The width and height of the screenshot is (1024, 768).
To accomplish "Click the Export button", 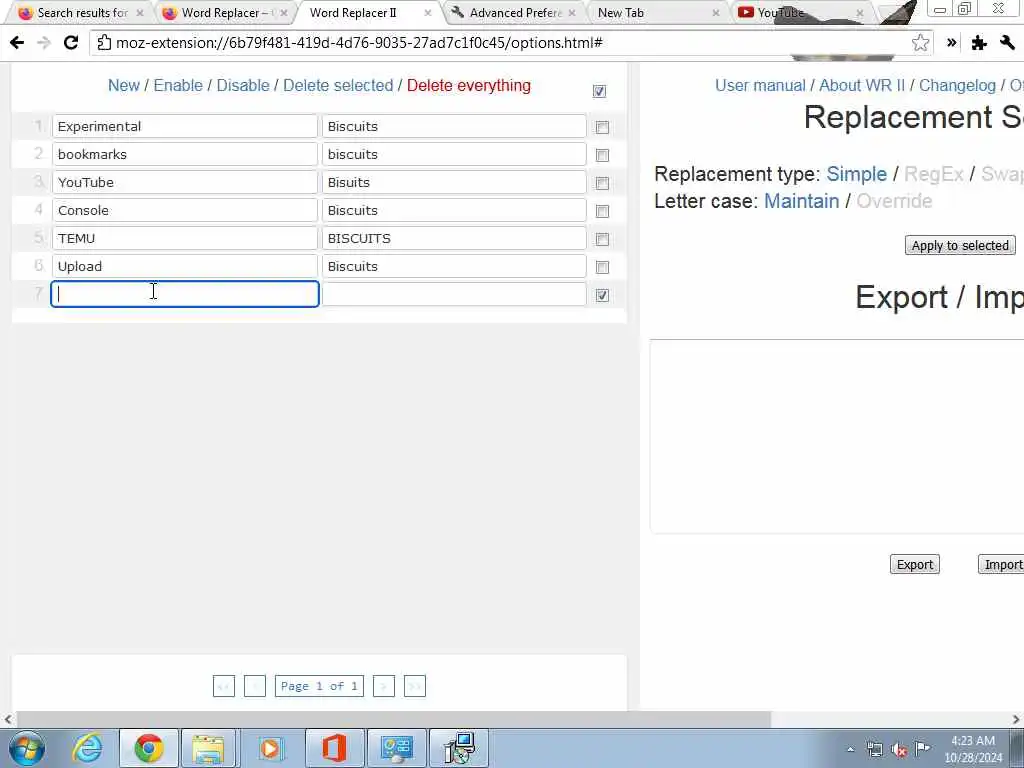I will pos(914,565).
